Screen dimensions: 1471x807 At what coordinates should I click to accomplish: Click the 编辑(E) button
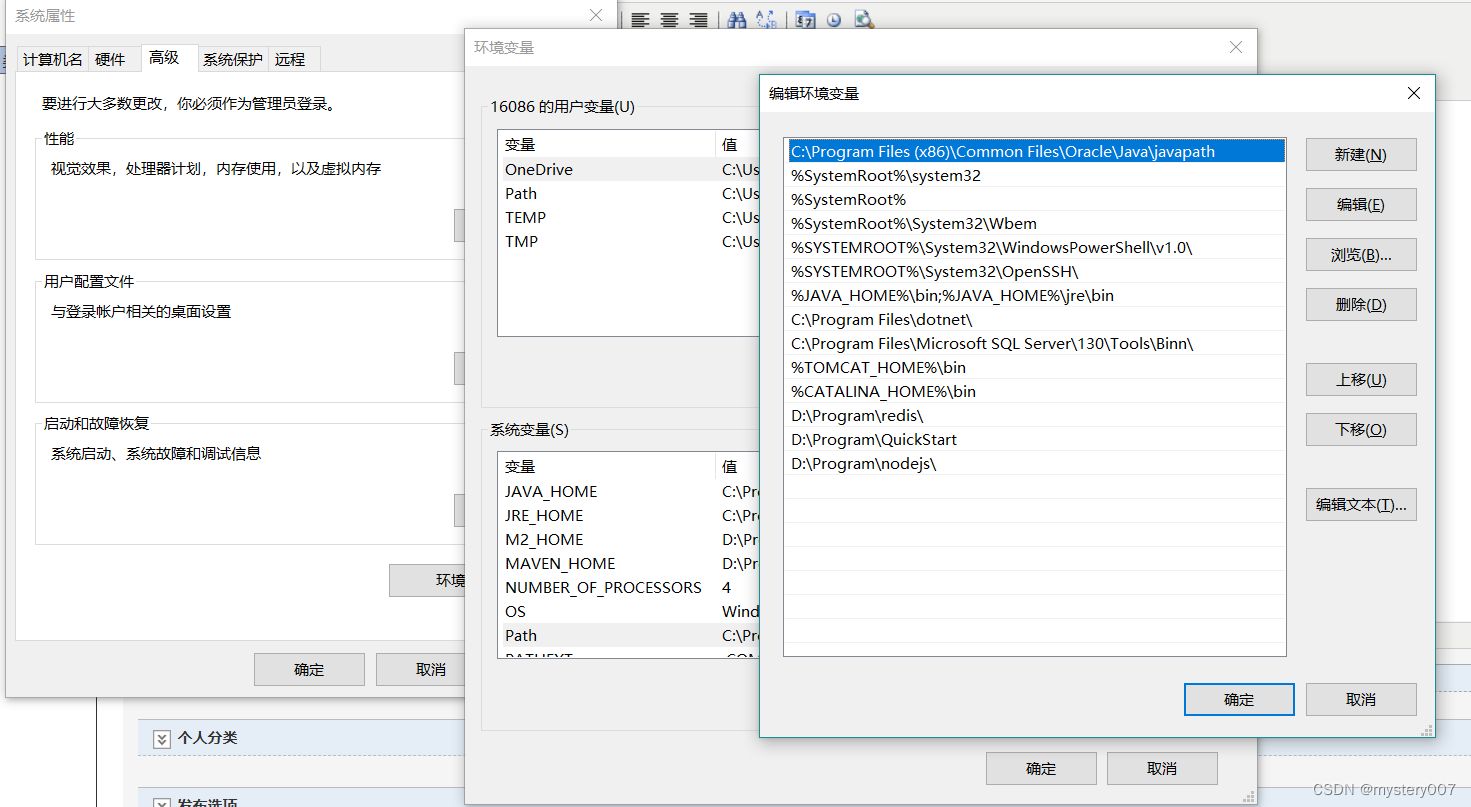point(1361,204)
